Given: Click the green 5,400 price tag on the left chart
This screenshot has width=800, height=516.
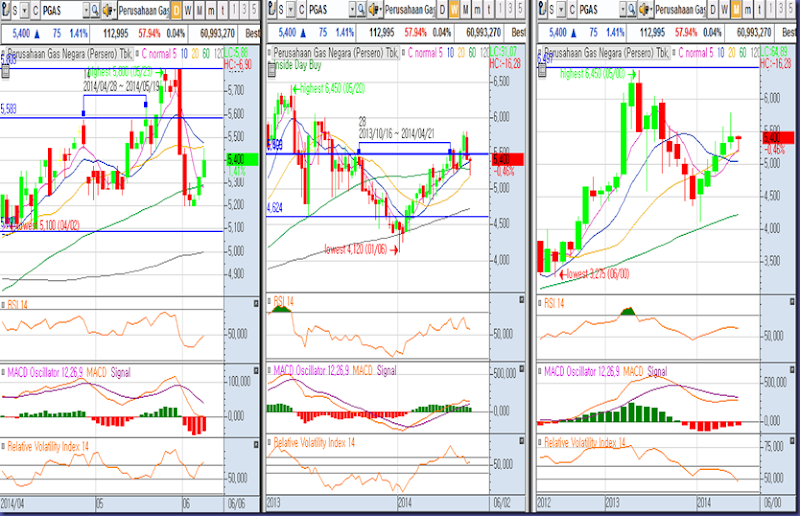Looking at the screenshot, I should pyautogui.click(x=242, y=160).
